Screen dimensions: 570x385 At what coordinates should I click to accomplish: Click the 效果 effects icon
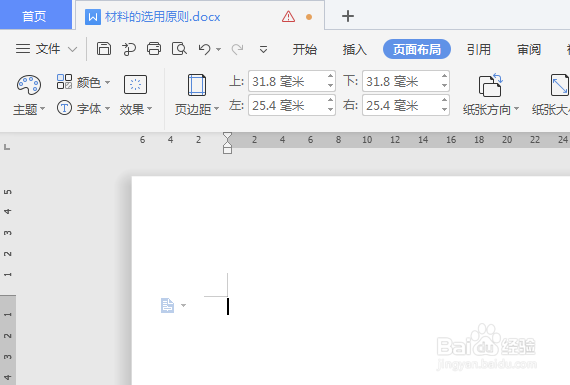pyautogui.click(x=136, y=85)
